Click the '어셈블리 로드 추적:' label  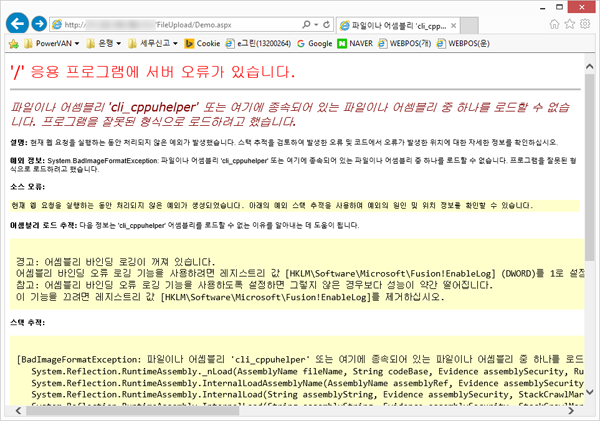click(x=44, y=225)
